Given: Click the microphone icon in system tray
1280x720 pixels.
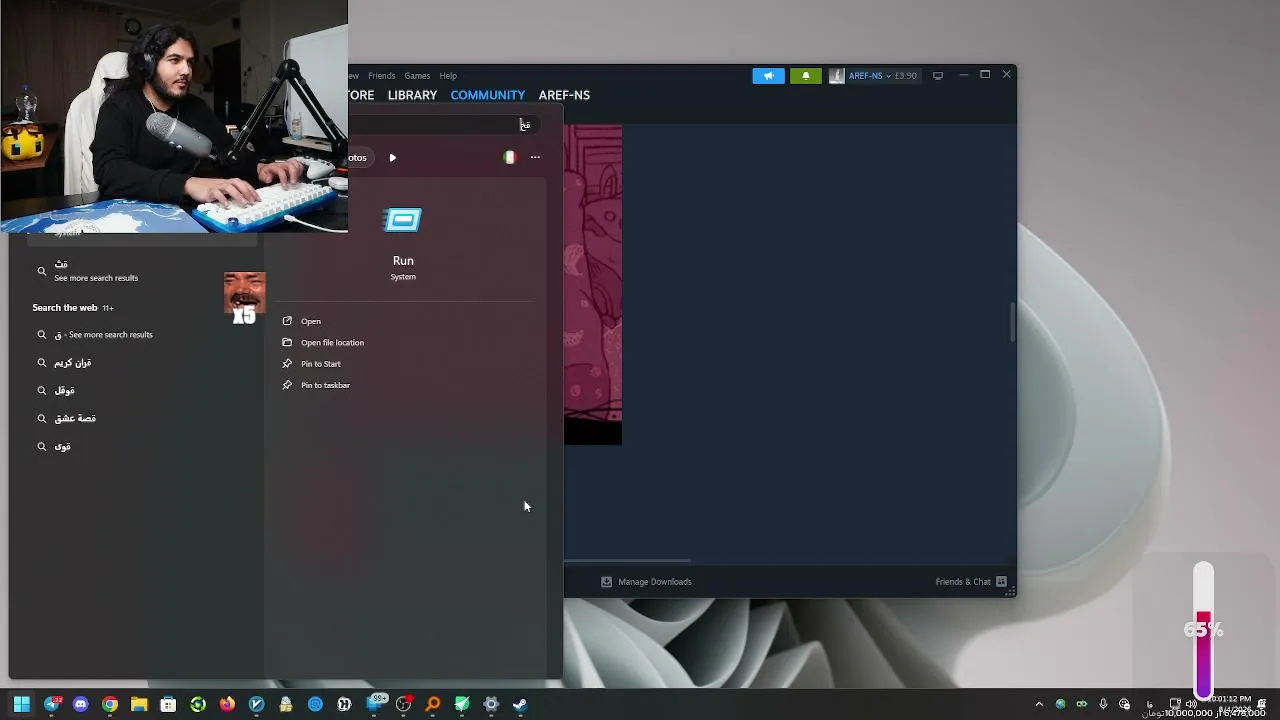Looking at the screenshot, I should 1103,704.
